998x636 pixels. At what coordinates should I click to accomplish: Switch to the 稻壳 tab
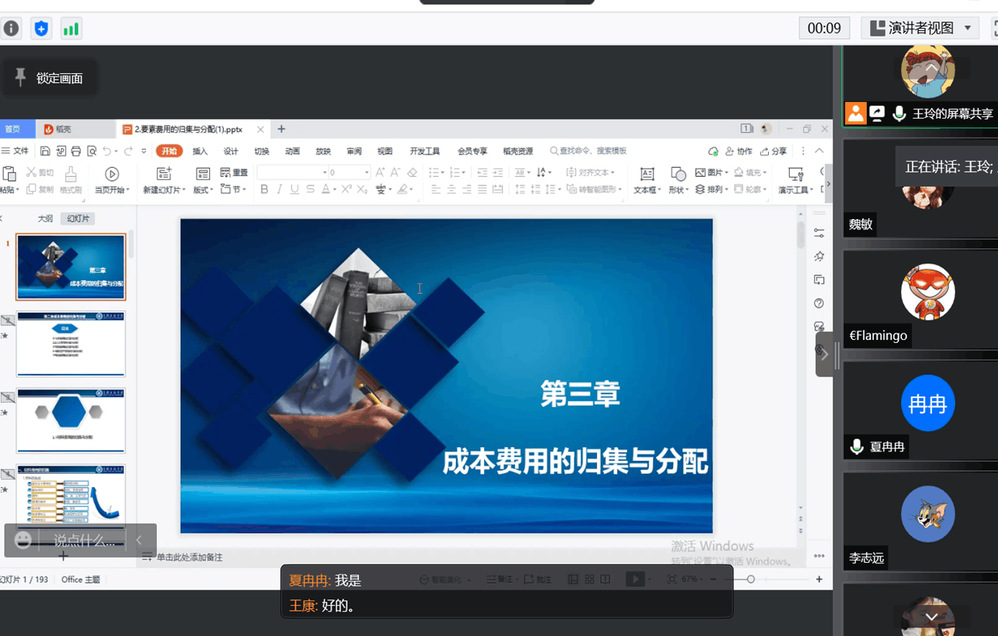pos(58,129)
